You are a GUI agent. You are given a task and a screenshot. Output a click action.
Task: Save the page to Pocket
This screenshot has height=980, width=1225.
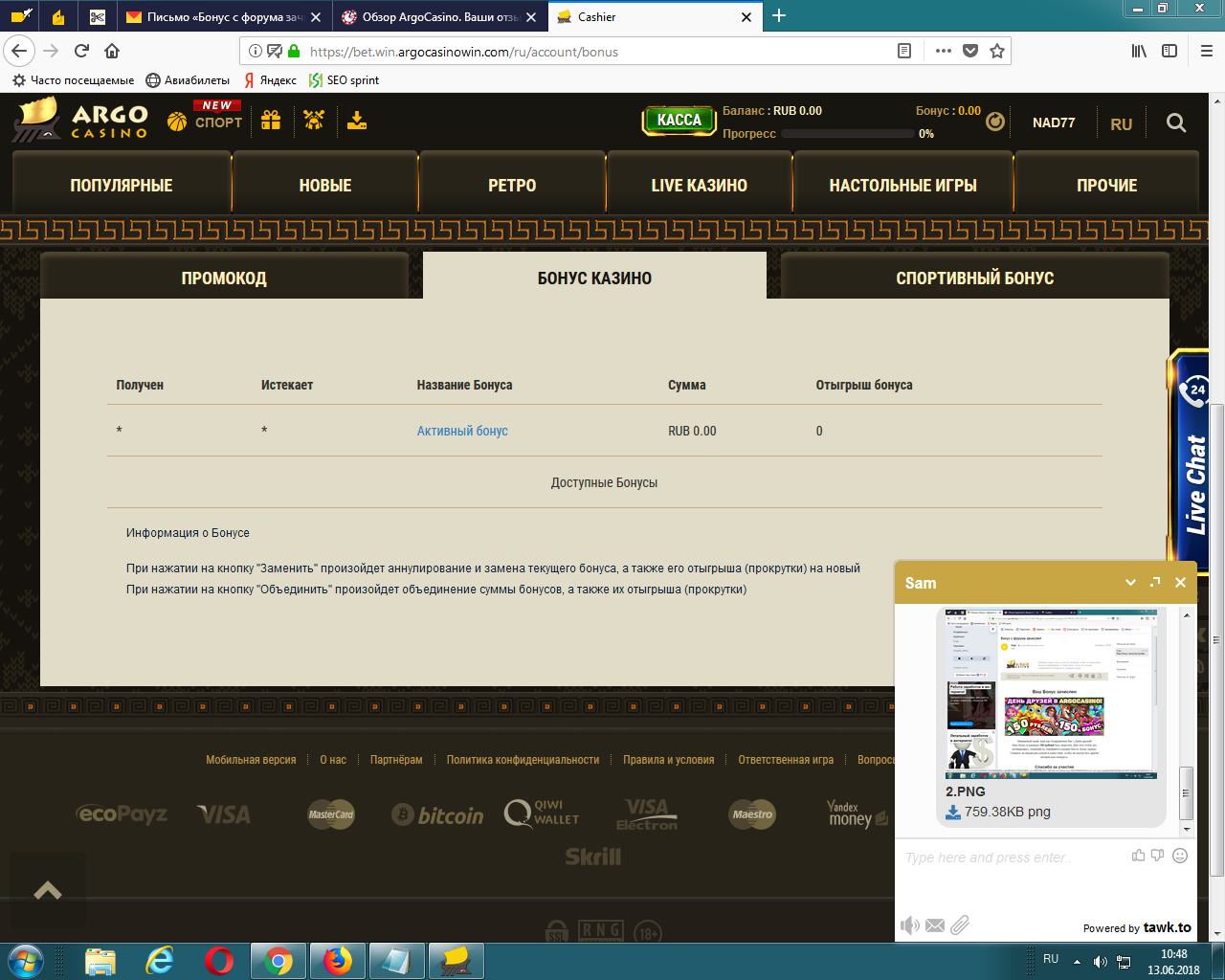click(970, 52)
